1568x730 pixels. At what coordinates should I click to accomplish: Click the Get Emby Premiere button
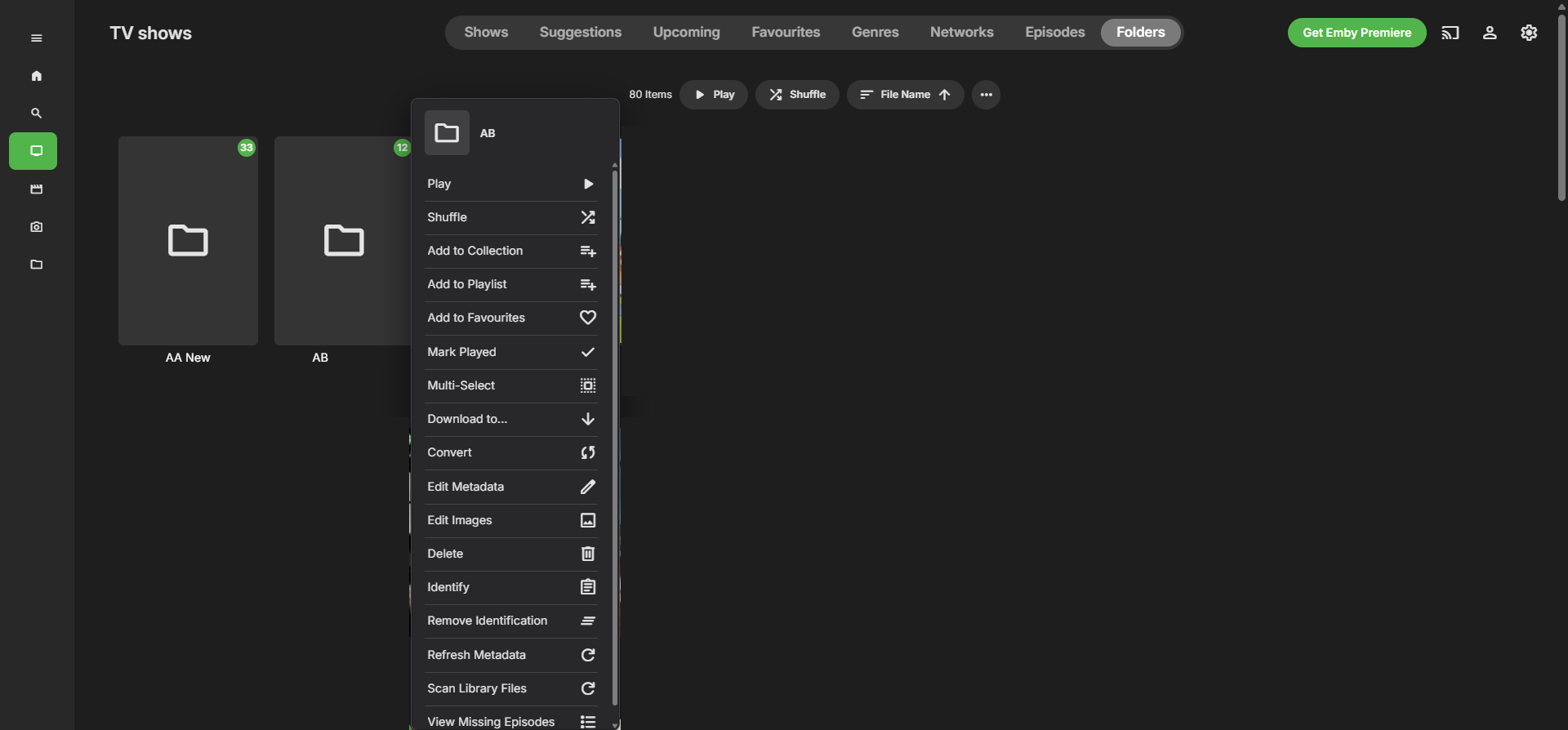click(1356, 33)
